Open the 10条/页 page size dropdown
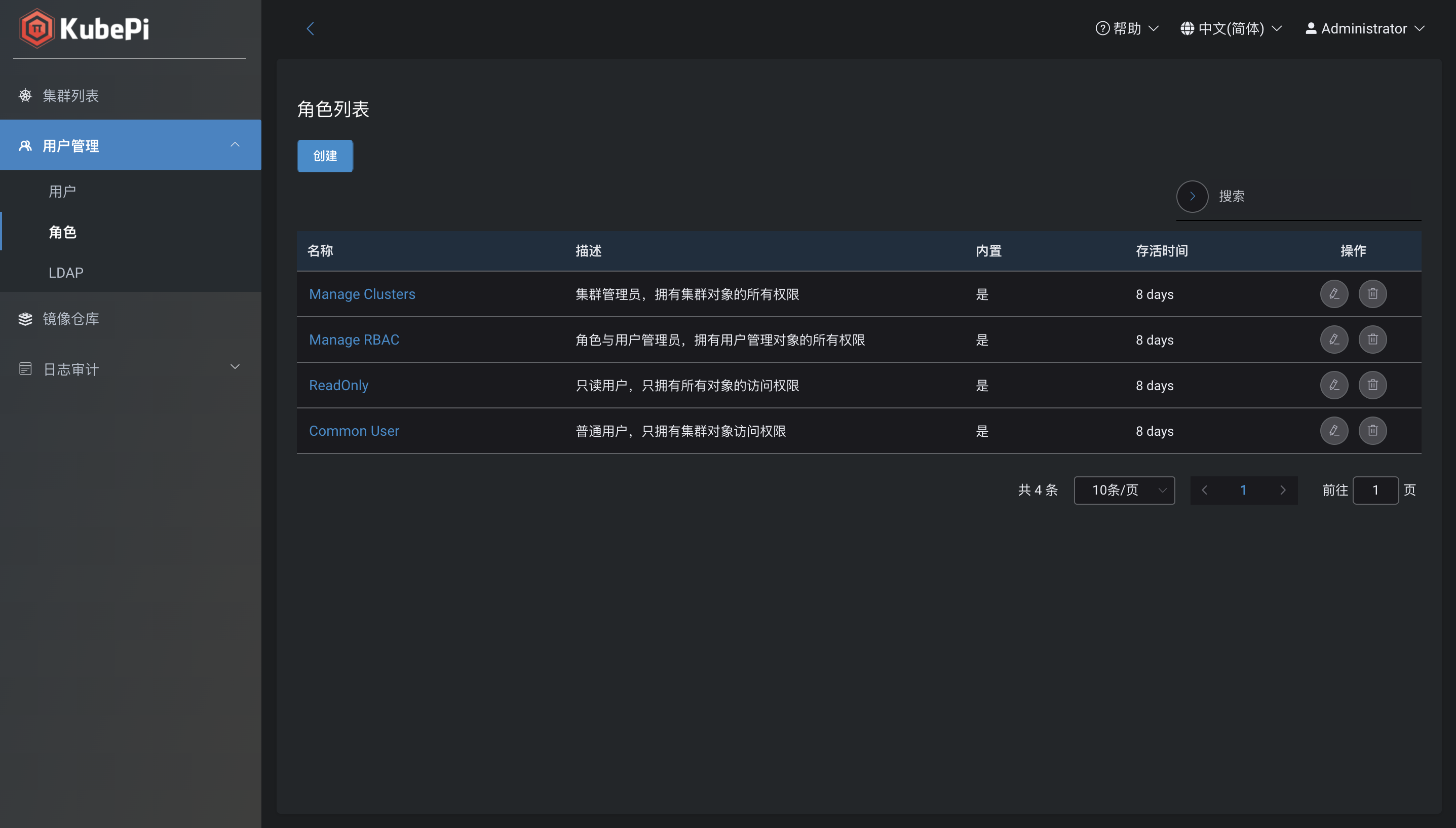Viewport: 1456px width, 828px height. tap(1124, 490)
